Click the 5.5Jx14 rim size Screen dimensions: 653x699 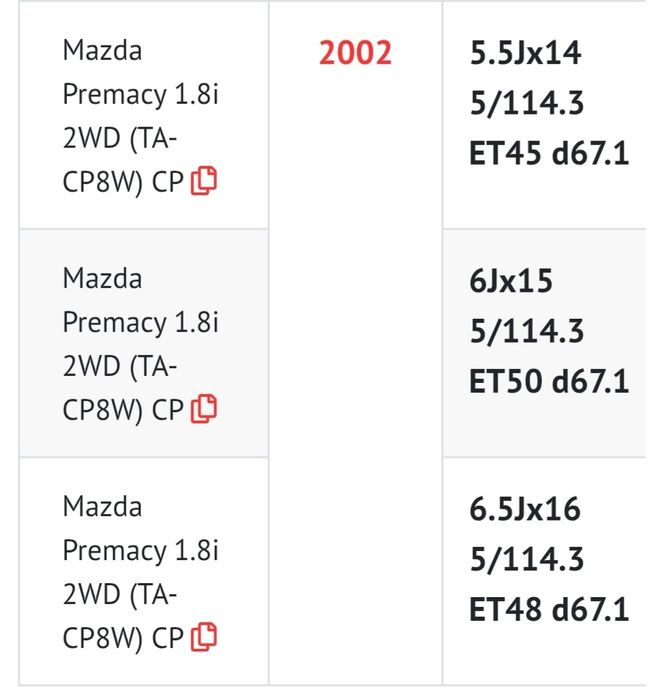point(525,53)
